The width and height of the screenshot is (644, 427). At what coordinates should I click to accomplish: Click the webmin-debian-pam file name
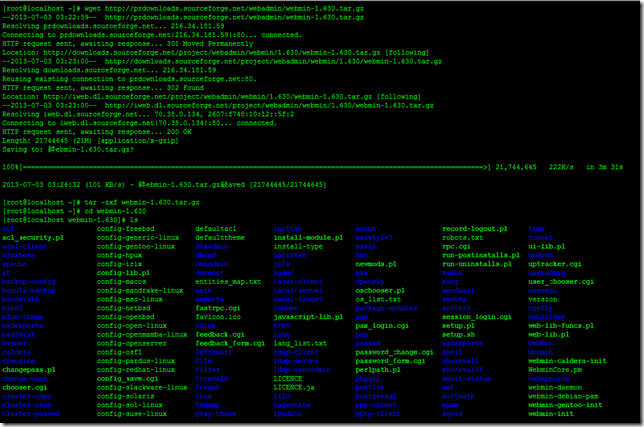click(563, 396)
